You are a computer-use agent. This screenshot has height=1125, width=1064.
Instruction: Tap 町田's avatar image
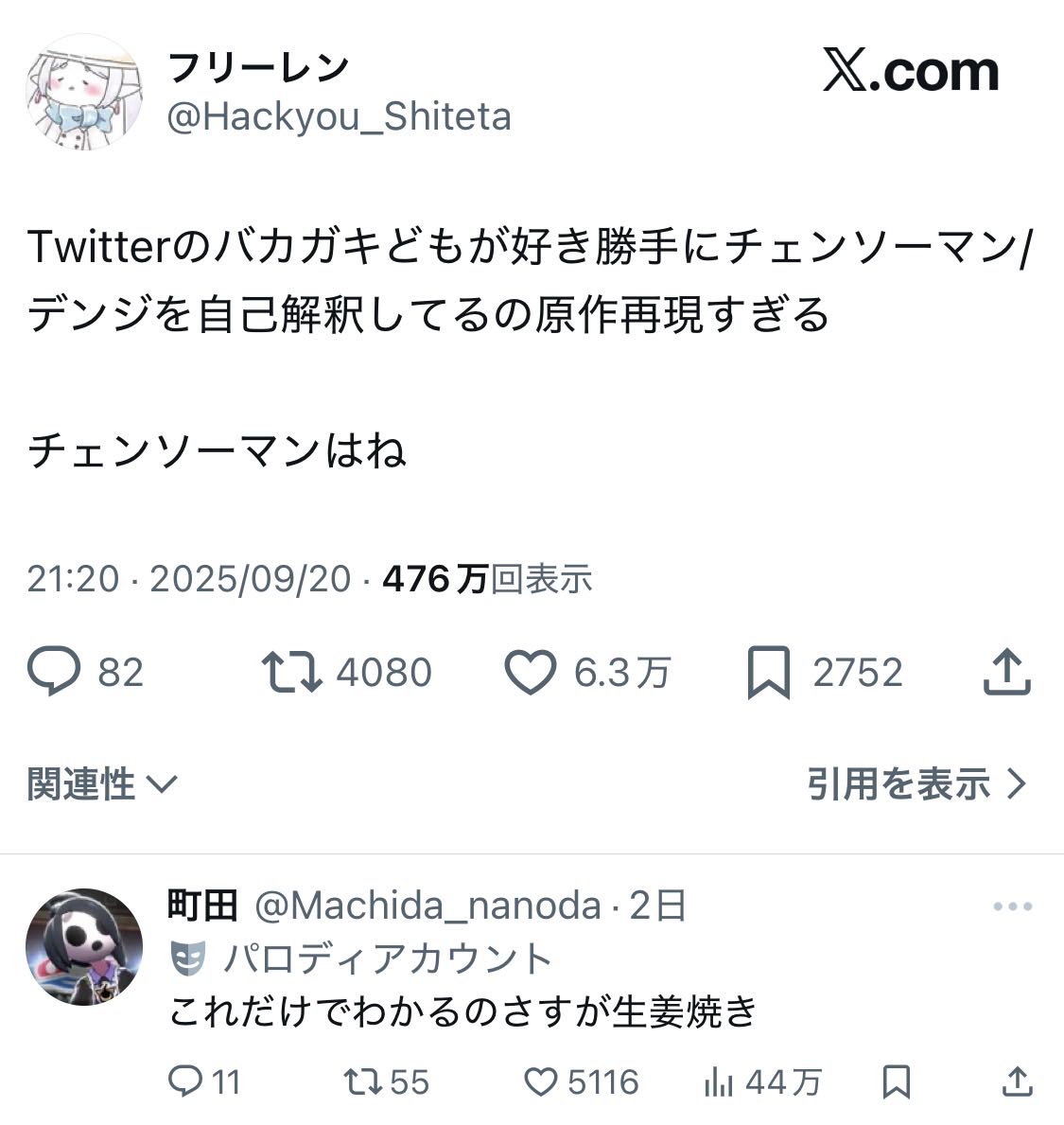pos(84,946)
